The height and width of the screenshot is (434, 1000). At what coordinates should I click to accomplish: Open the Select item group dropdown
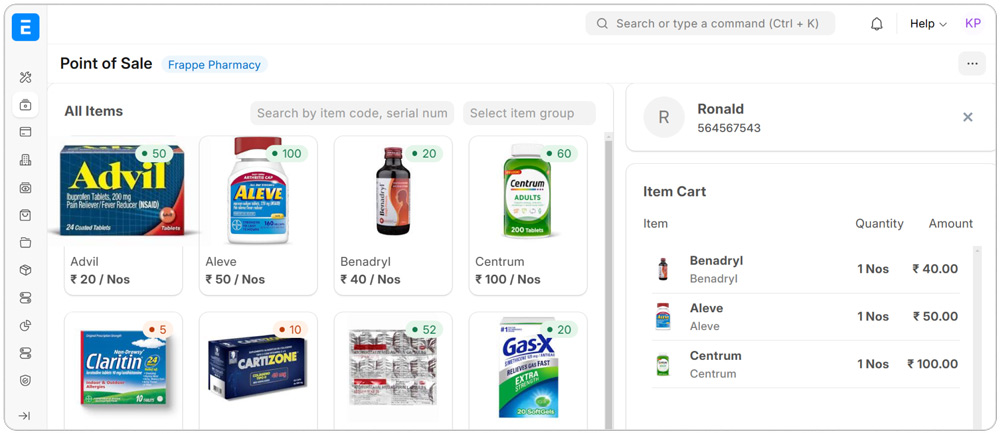529,113
